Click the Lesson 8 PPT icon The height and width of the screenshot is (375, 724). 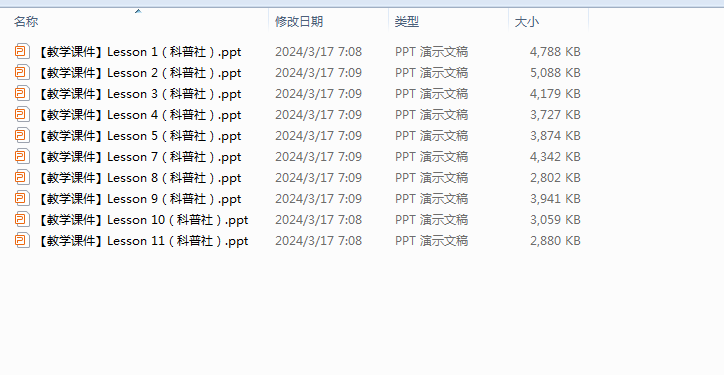pos(22,178)
